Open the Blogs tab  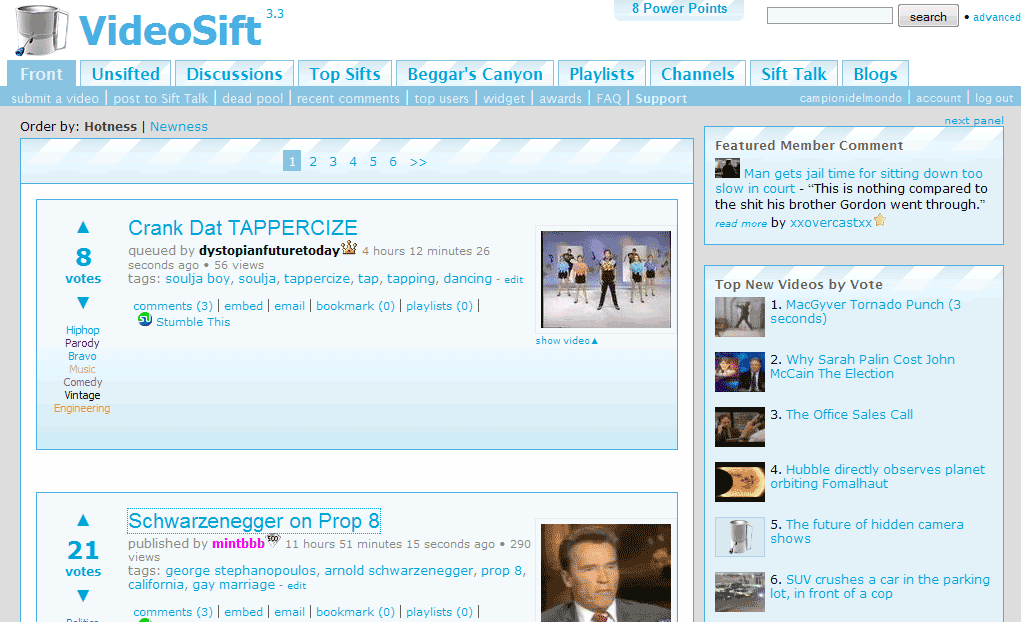pos(875,74)
